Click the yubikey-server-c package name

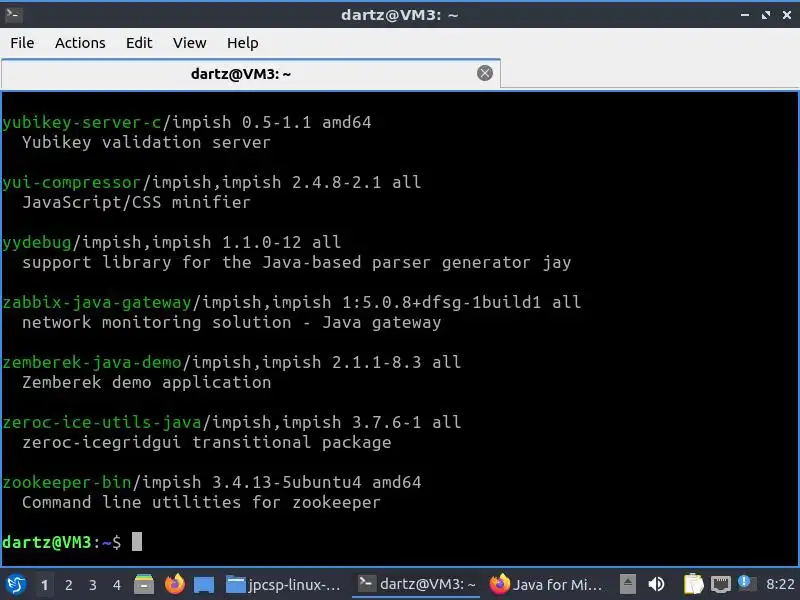pyautogui.click(x=82, y=123)
